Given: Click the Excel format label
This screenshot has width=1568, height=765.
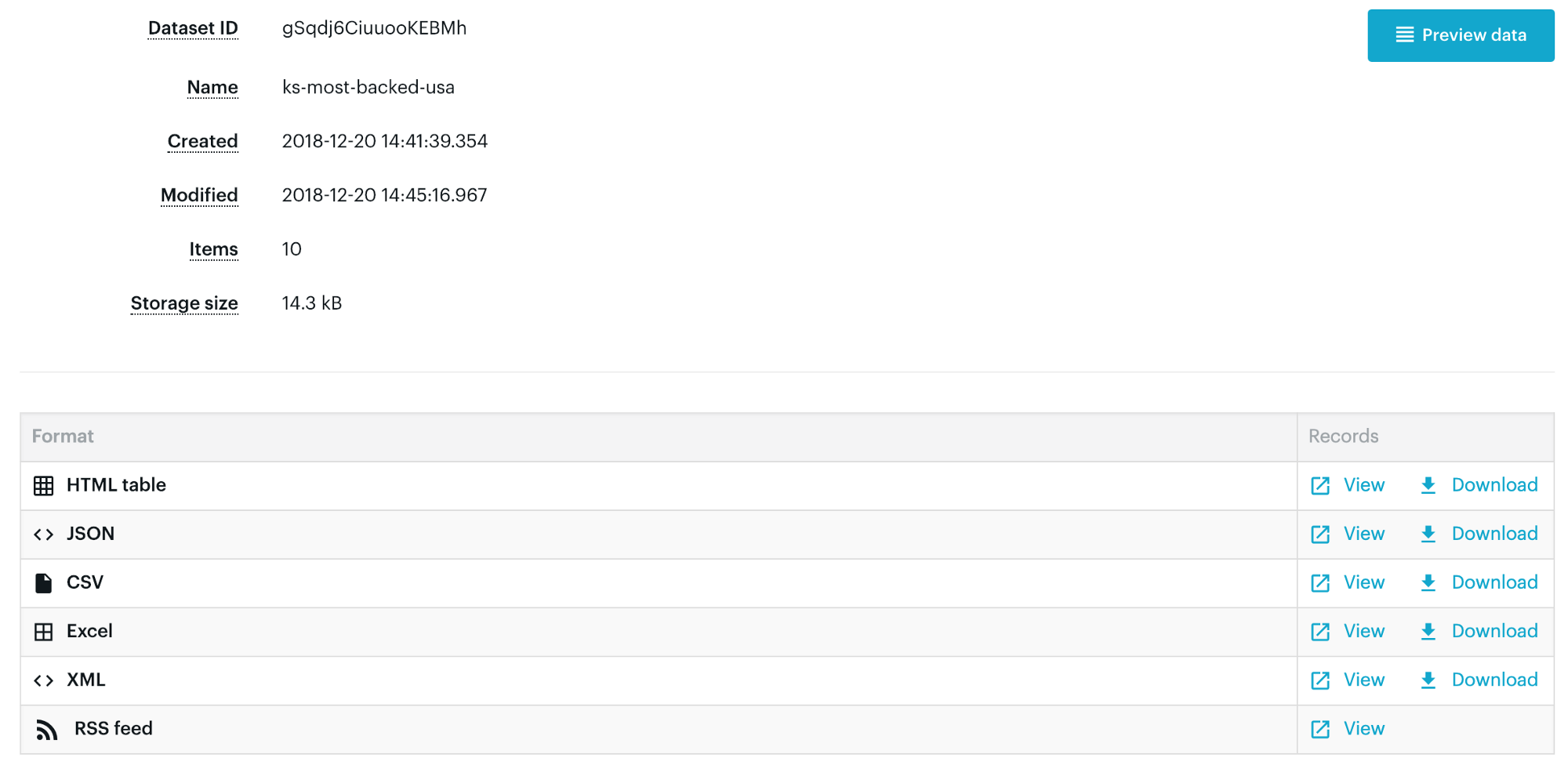Looking at the screenshot, I should (89, 631).
